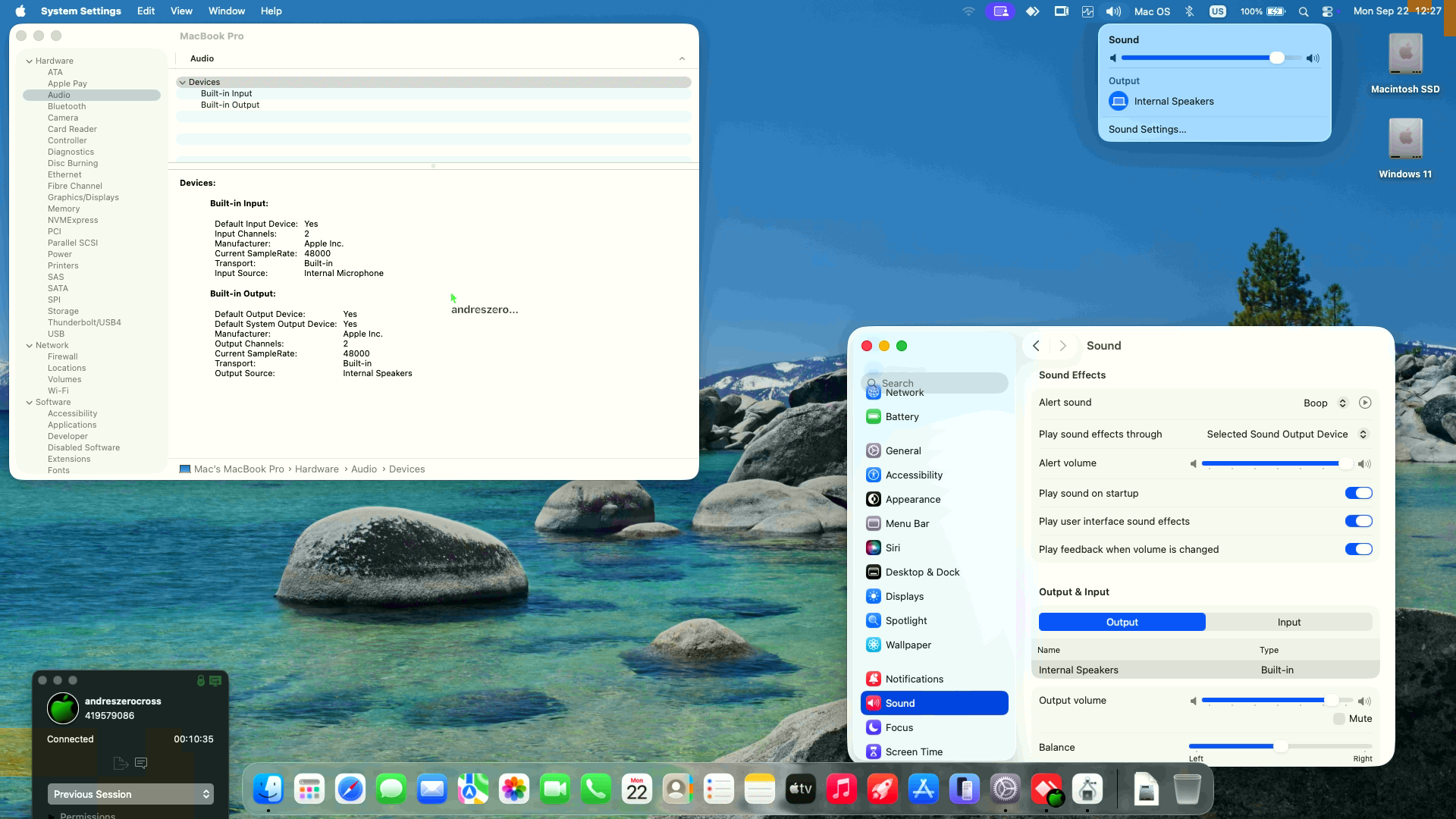Open the Window menu
The image size is (1456, 819).
click(227, 11)
